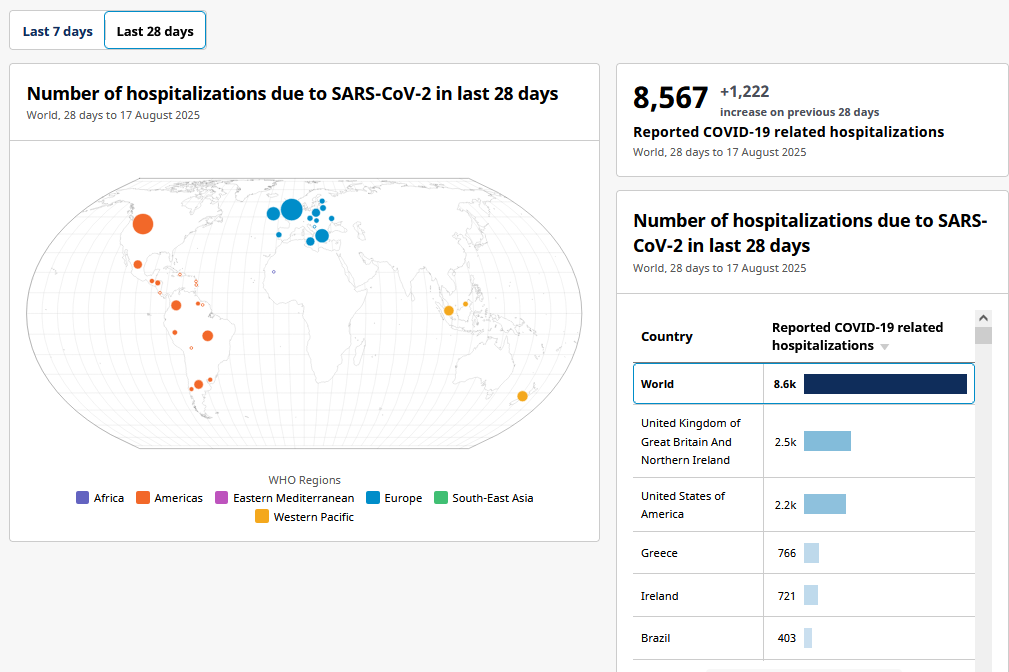Screen dimensions: 1009x672
Task: Select the Greece table row
Action: [804, 553]
